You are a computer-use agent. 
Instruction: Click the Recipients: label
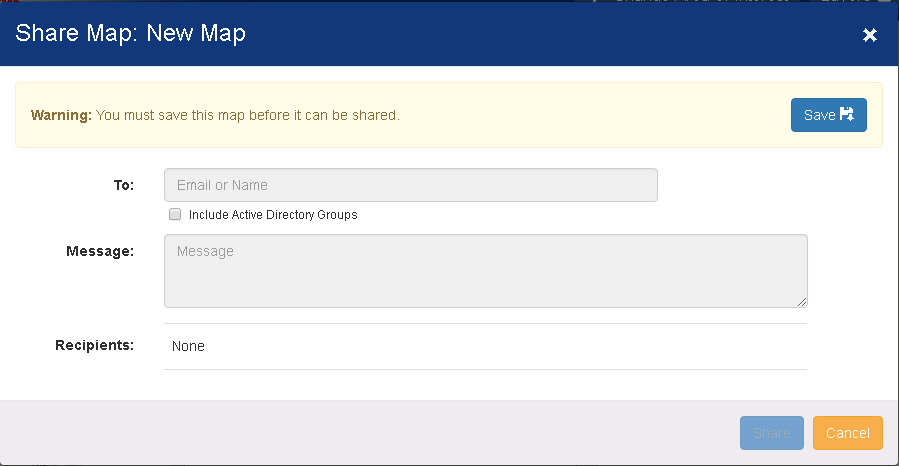[x=94, y=345]
